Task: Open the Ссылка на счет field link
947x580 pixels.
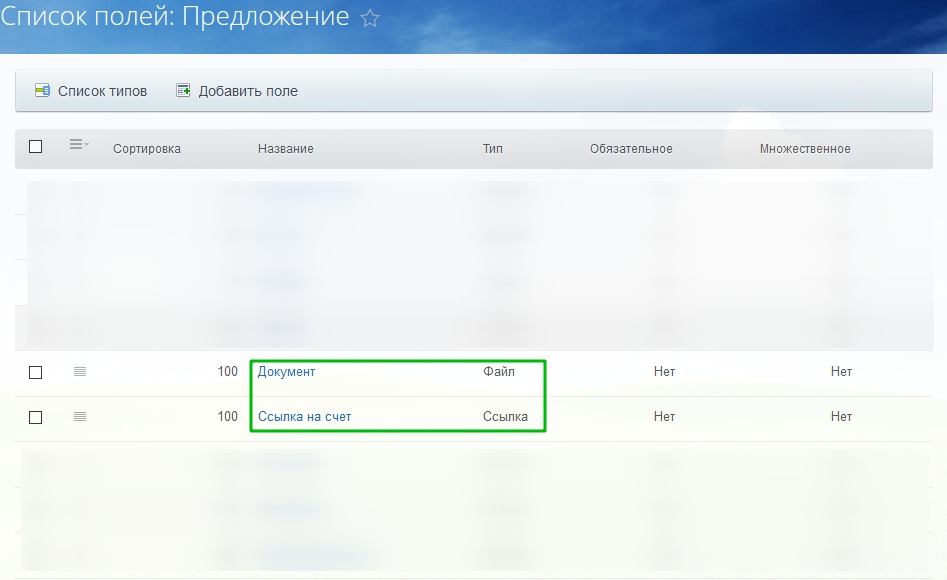Action: click(x=305, y=417)
